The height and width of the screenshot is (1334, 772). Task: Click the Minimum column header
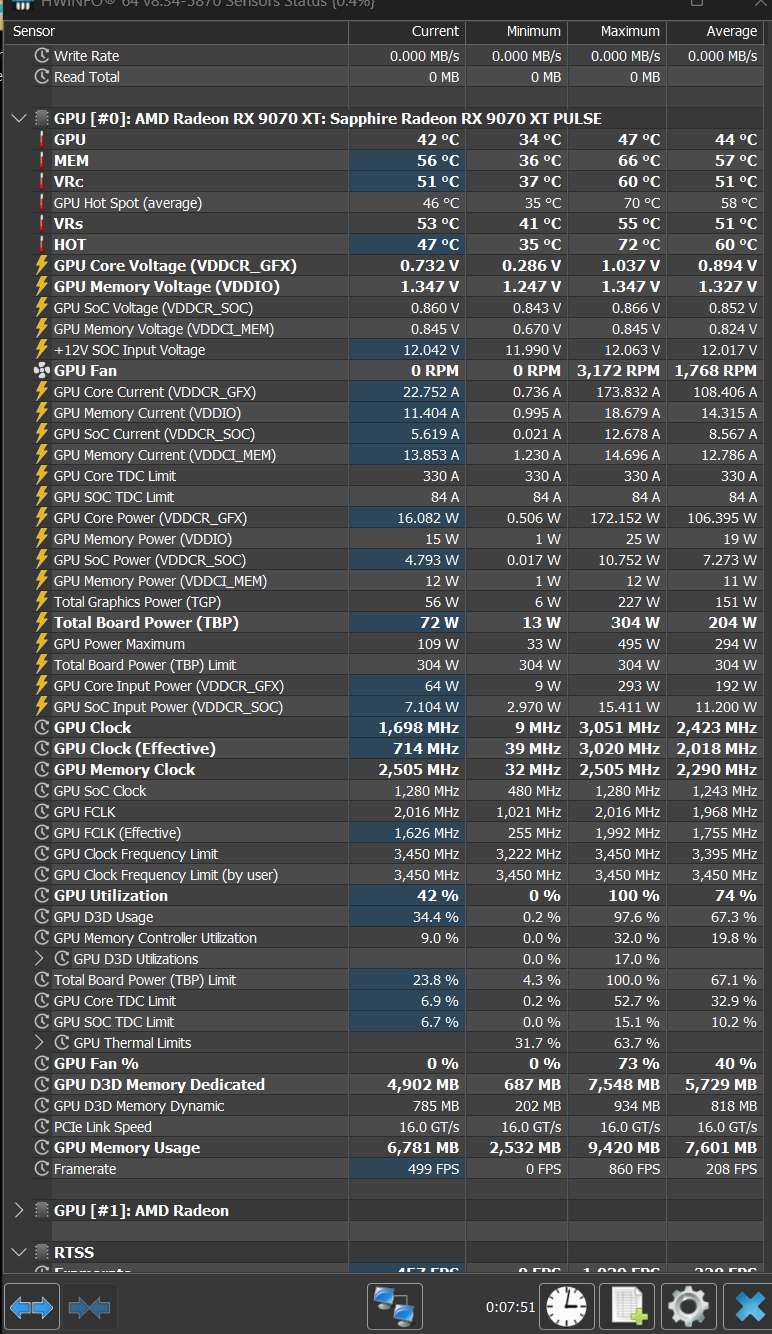click(x=515, y=31)
